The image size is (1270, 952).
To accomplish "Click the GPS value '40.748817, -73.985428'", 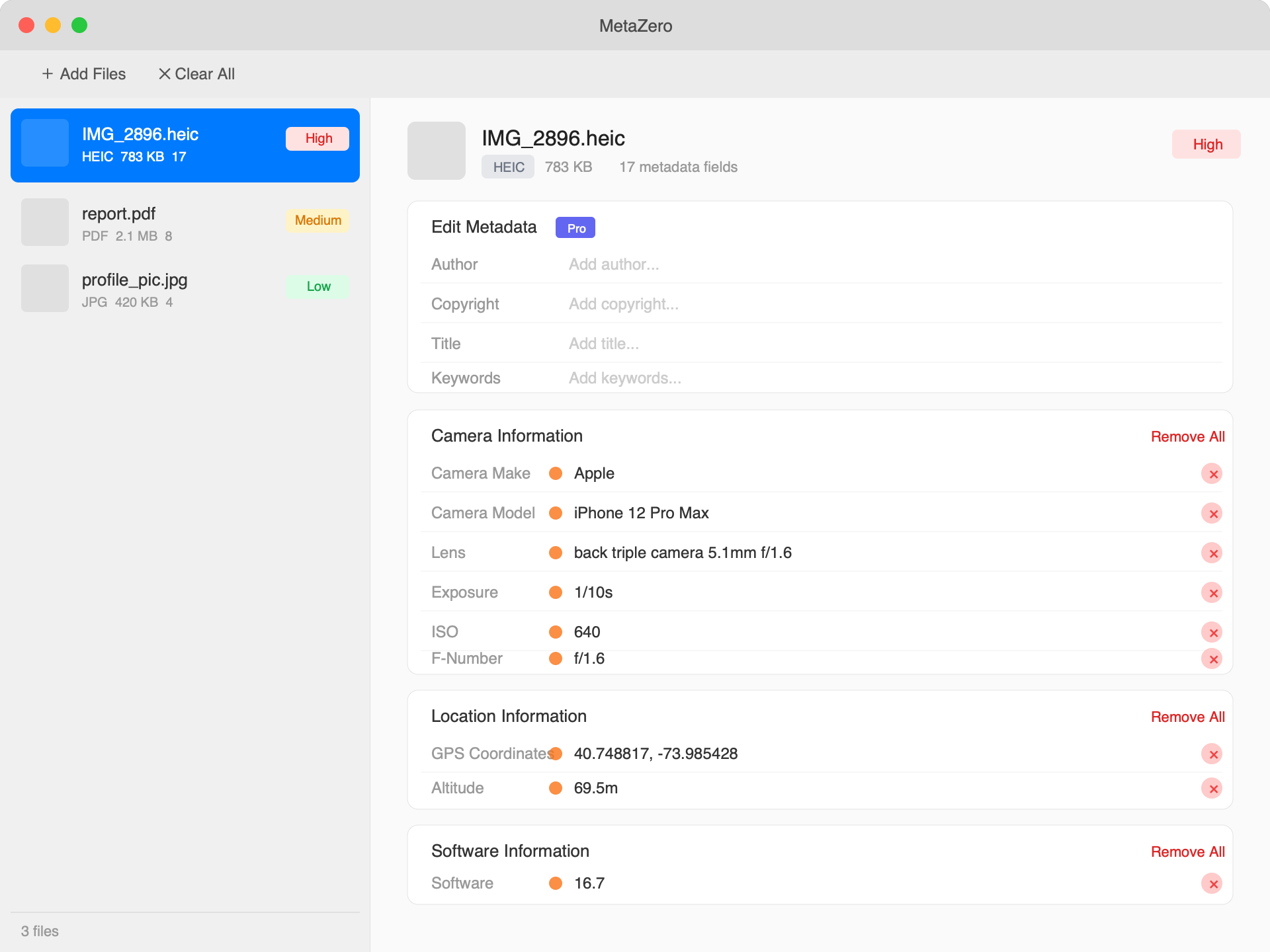I will 656,754.
